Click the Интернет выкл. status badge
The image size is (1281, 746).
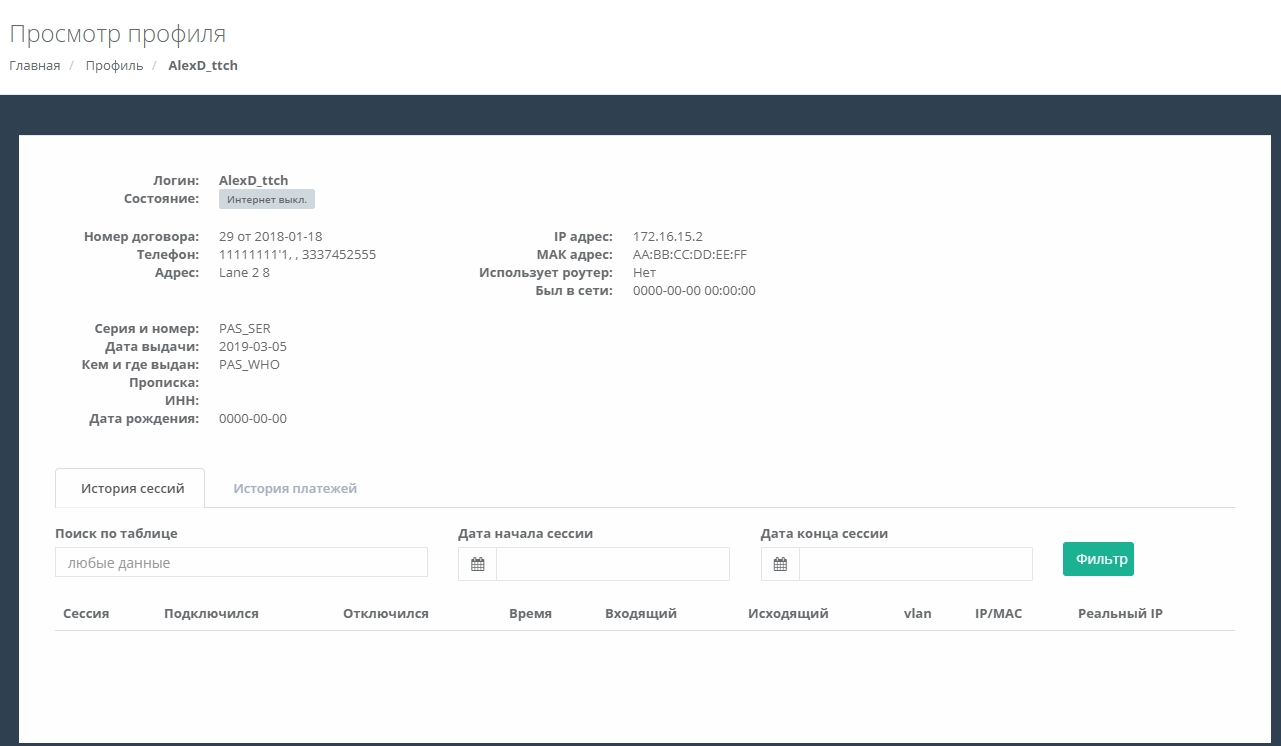tap(267, 200)
